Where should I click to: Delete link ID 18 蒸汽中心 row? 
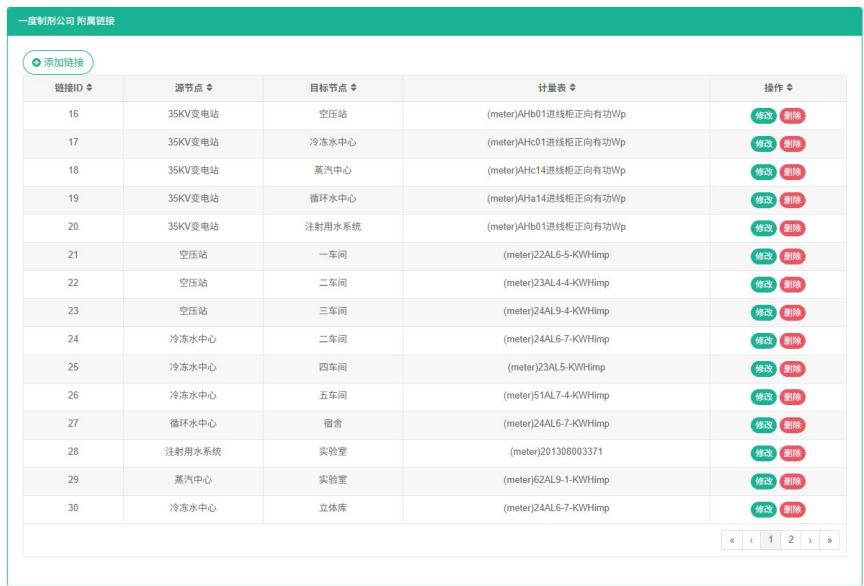pyautogui.click(x=792, y=171)
